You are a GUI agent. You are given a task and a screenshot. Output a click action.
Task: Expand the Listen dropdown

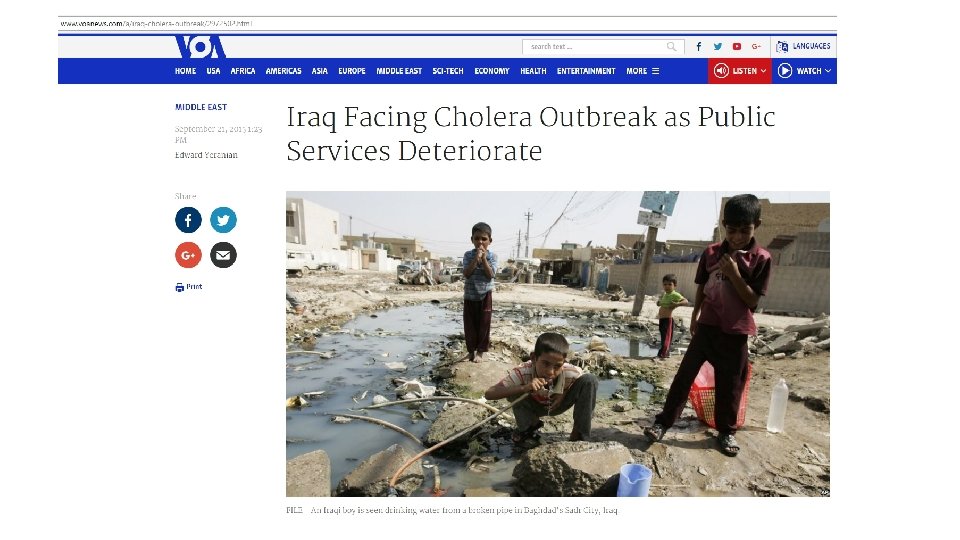click(x=740, y=71)
